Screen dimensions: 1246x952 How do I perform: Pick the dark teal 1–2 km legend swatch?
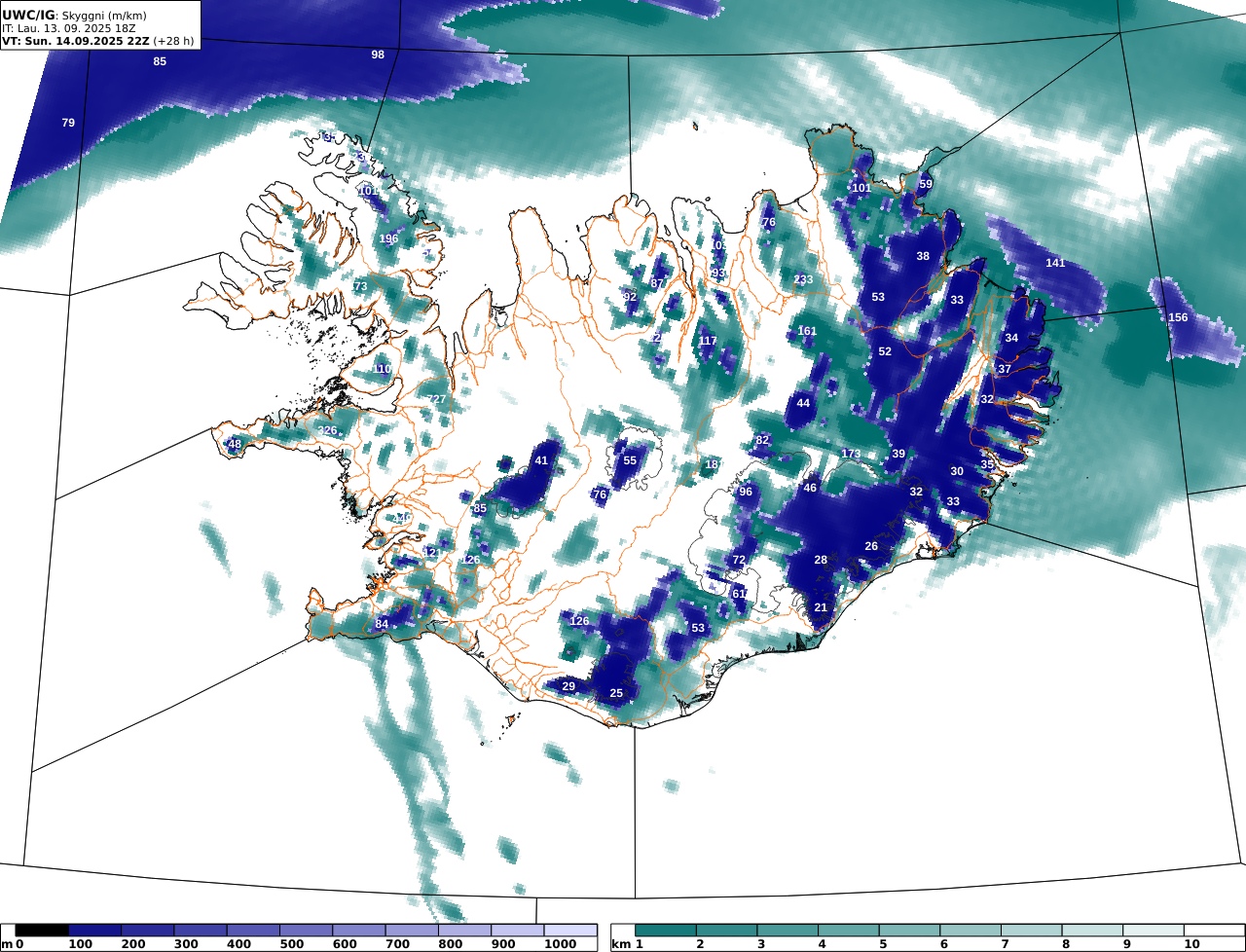666,931
